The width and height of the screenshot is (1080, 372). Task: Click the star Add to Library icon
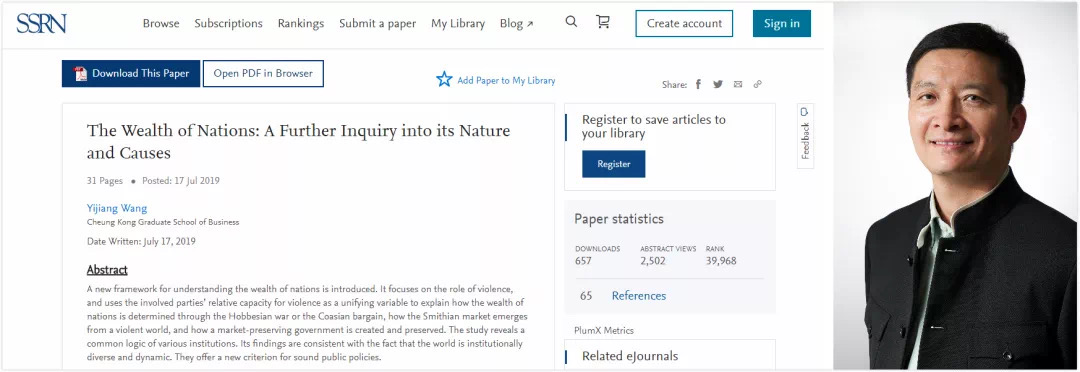click(x=444, y=79)
